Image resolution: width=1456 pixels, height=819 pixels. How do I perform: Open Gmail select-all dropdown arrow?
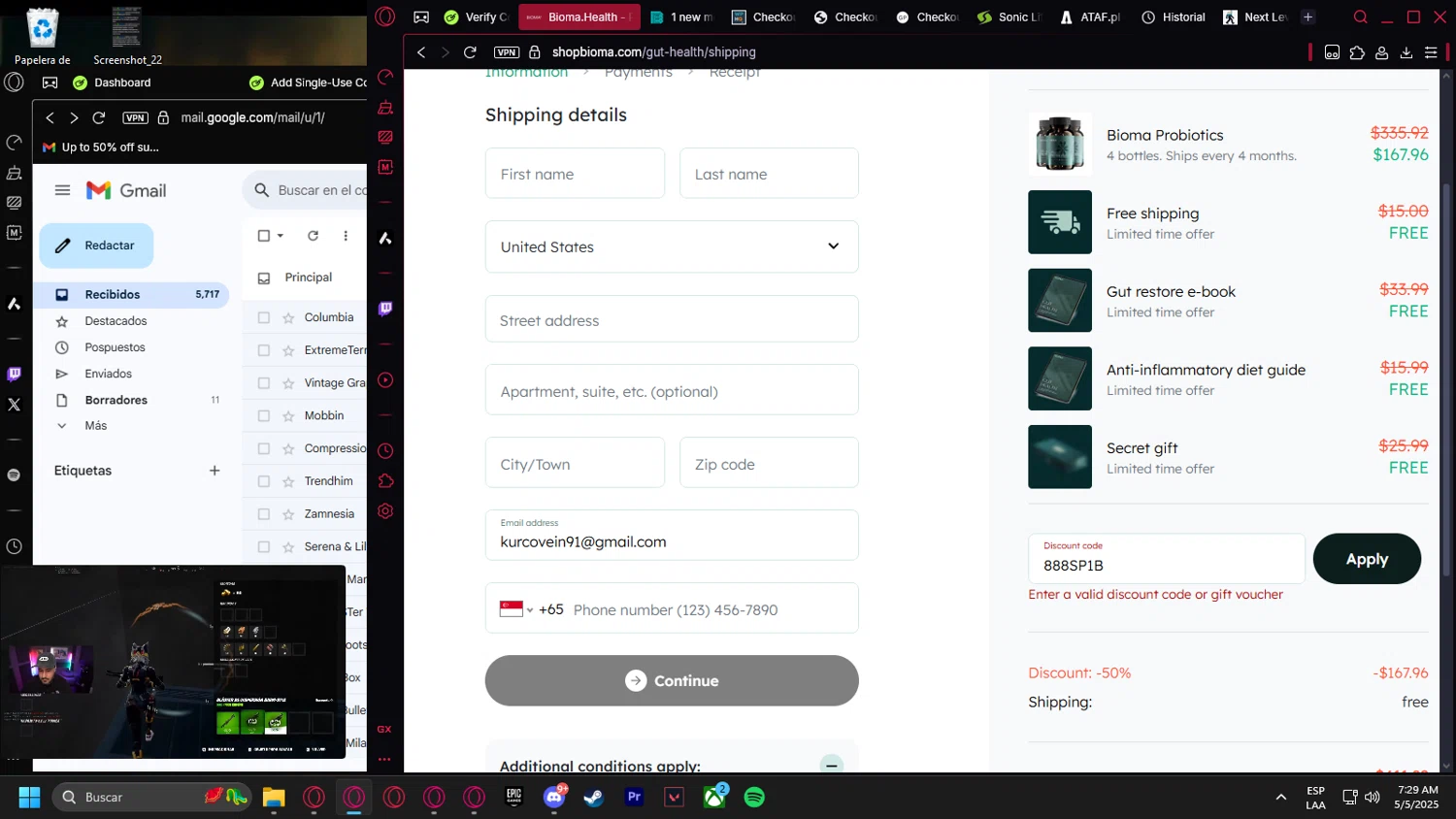point(281,236)
